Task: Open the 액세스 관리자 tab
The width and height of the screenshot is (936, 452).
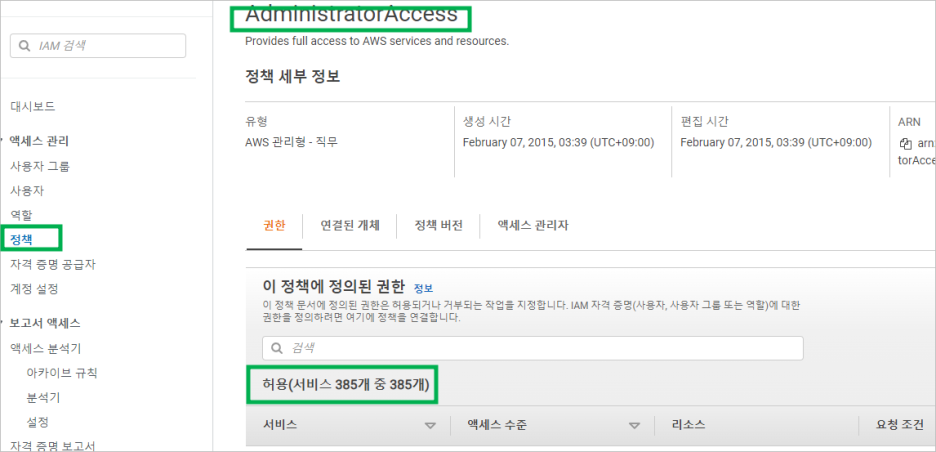Action: 532,226
